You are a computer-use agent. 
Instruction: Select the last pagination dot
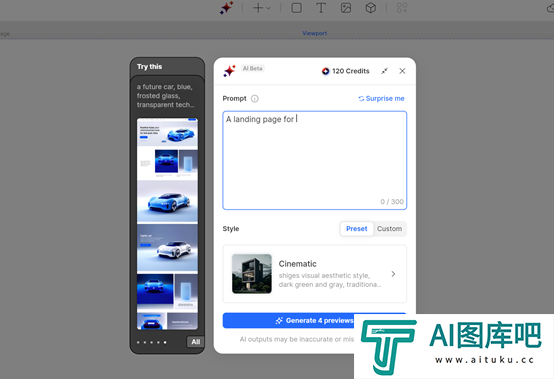click(x=165, y=342)
